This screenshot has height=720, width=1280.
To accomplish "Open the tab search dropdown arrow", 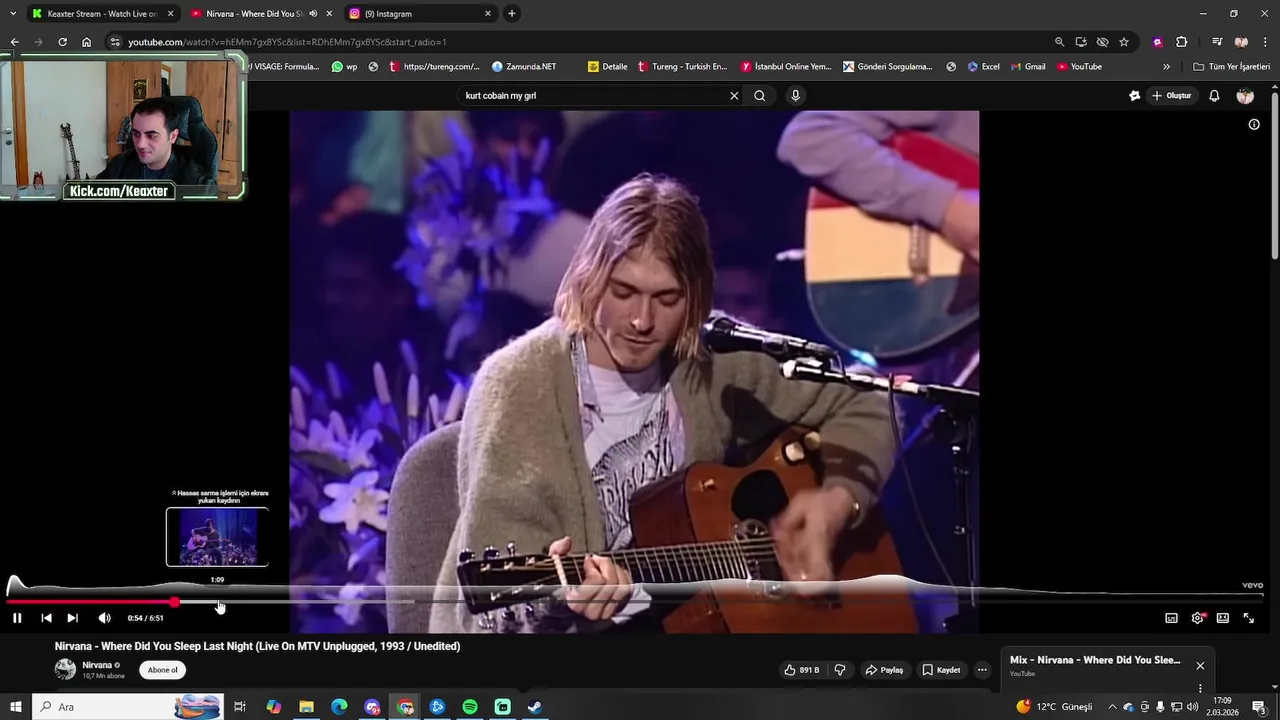I will 13,14.
